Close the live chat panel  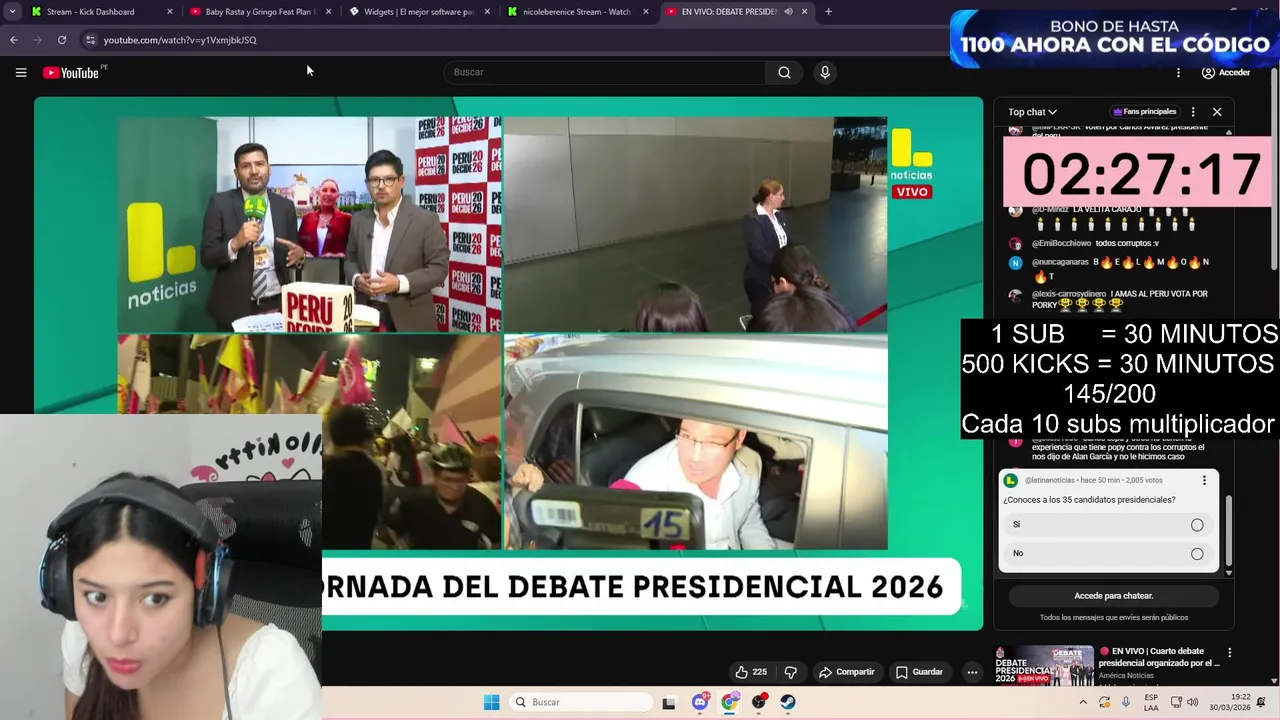click(1217, 112)
